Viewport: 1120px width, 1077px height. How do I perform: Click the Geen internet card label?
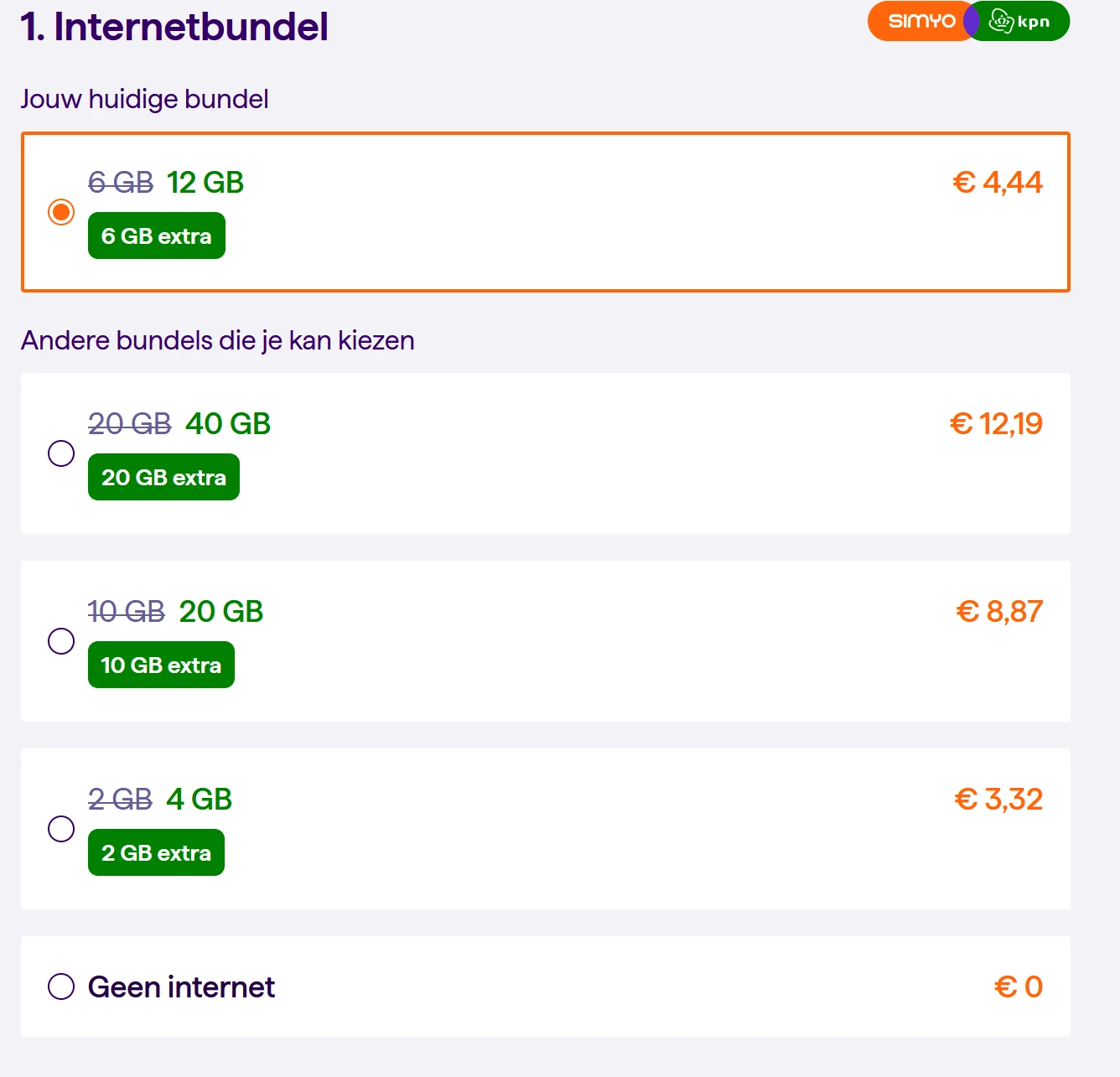click(181, 987)
